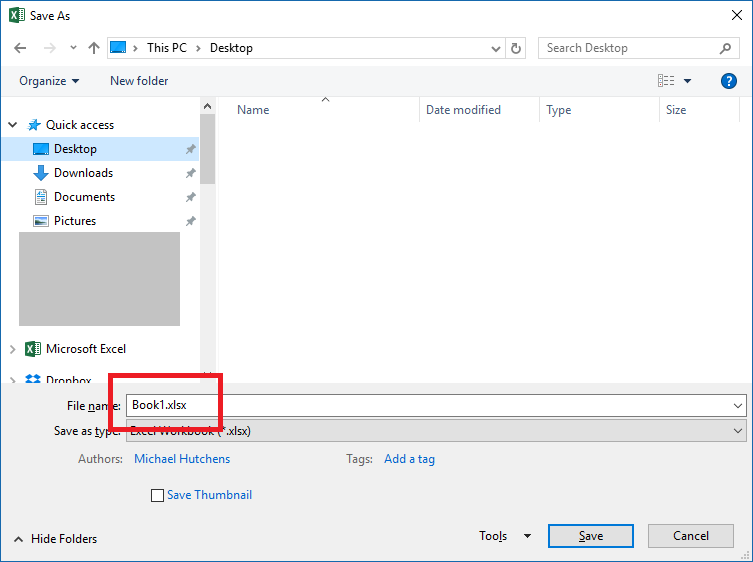Image resolution: width=753 pixels, height=562 pixels.
Task: Click the Add a tag link
Action: [x=409, y=459]
